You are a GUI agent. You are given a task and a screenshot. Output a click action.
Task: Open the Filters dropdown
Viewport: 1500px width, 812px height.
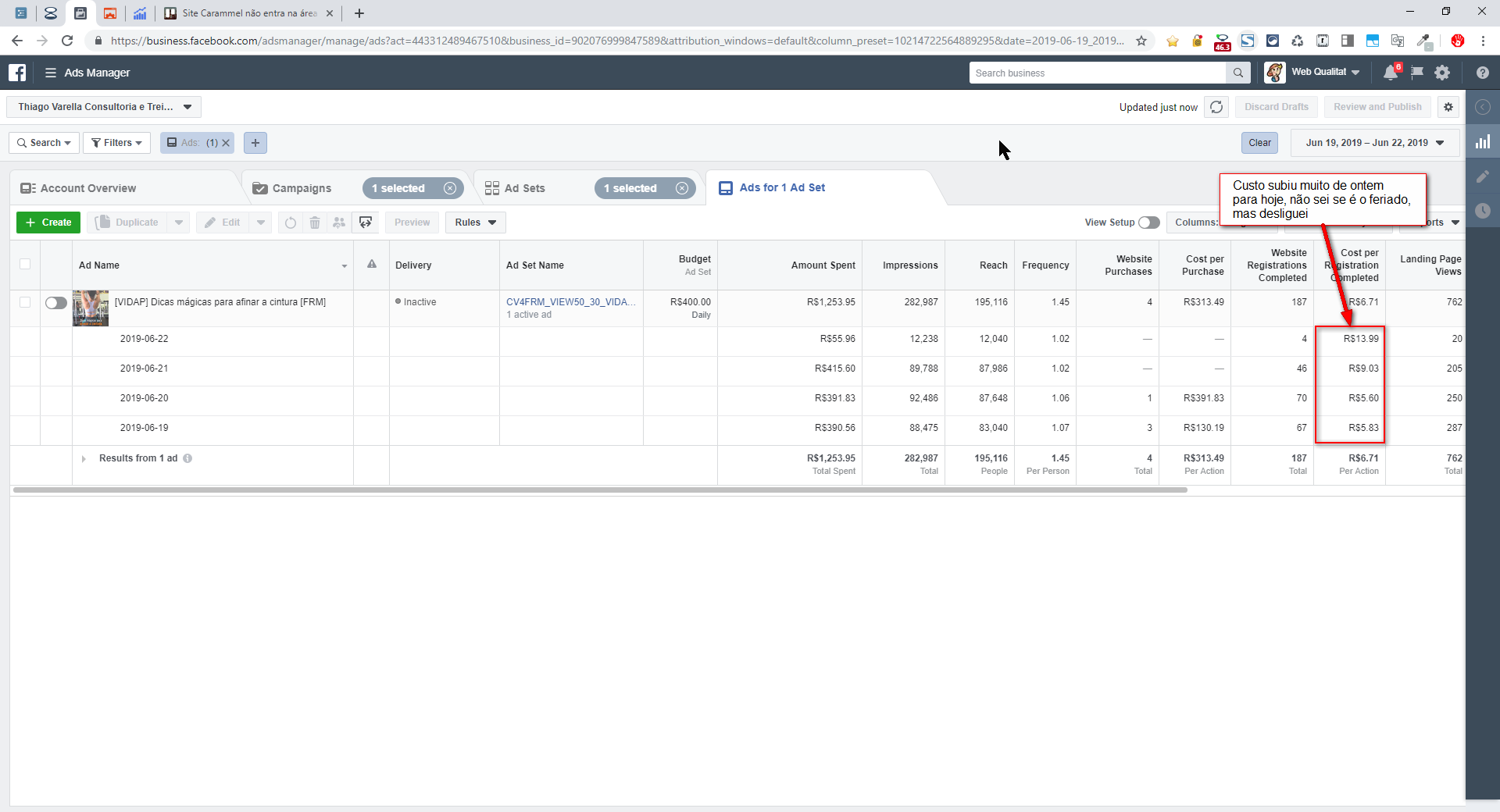click(x=117, y=143)
